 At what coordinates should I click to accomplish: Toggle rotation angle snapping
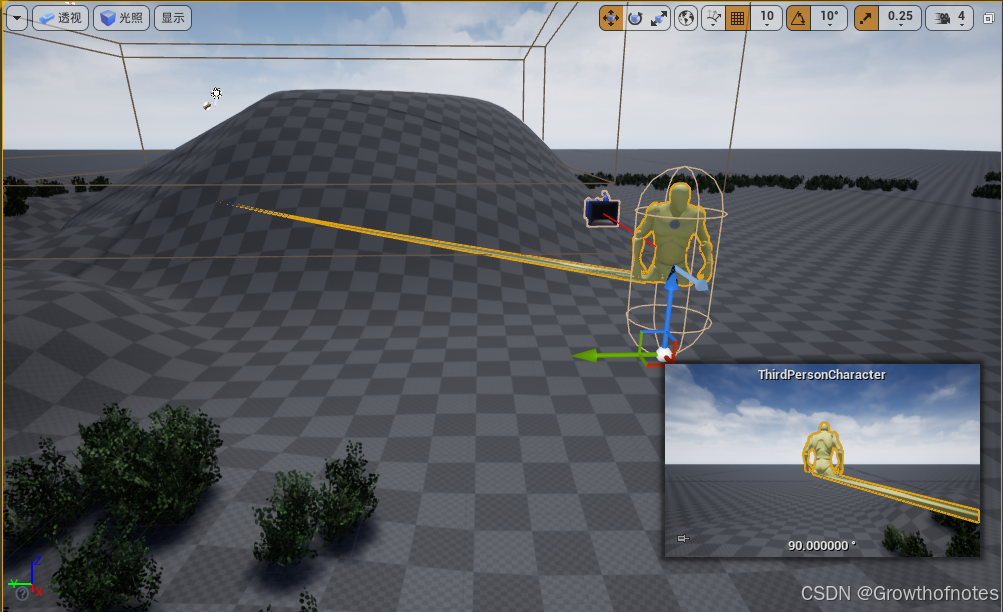[798, 18]
